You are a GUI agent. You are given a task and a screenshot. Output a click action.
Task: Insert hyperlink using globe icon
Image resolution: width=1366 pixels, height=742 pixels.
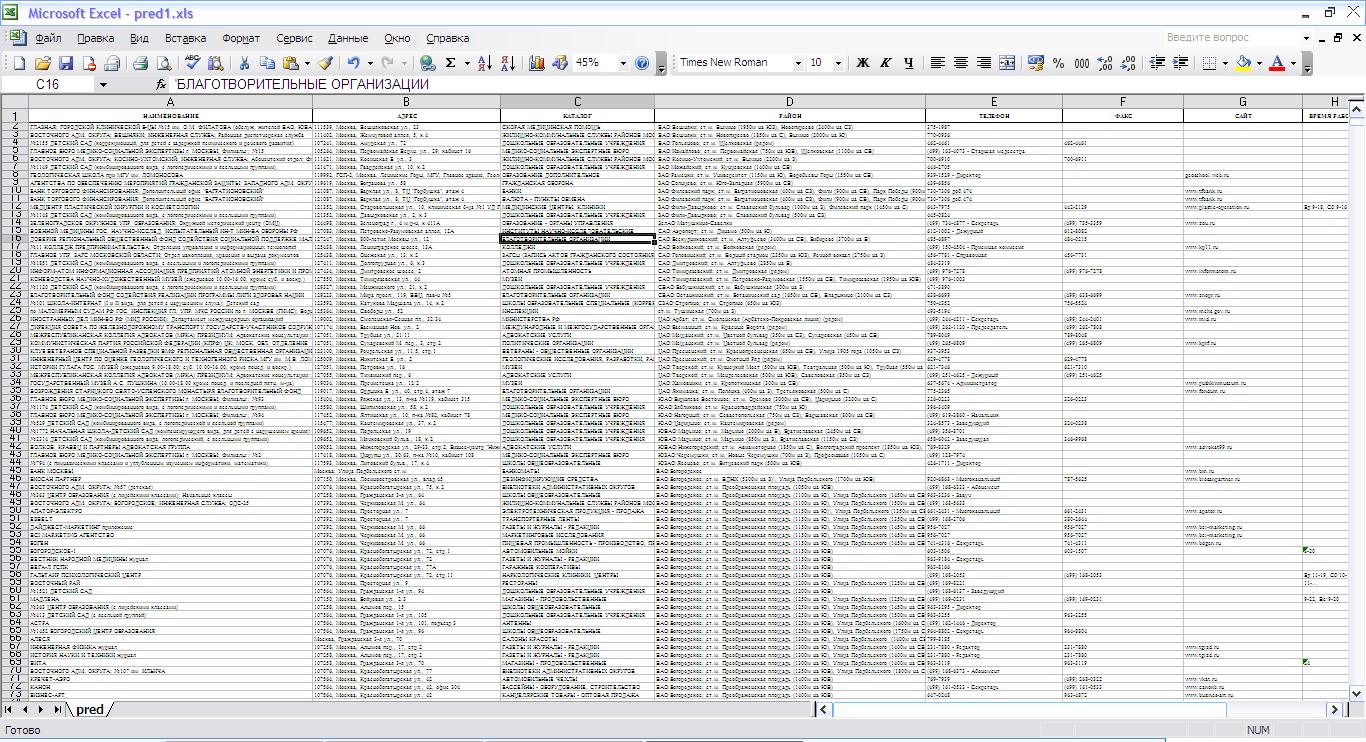[427, 62]
